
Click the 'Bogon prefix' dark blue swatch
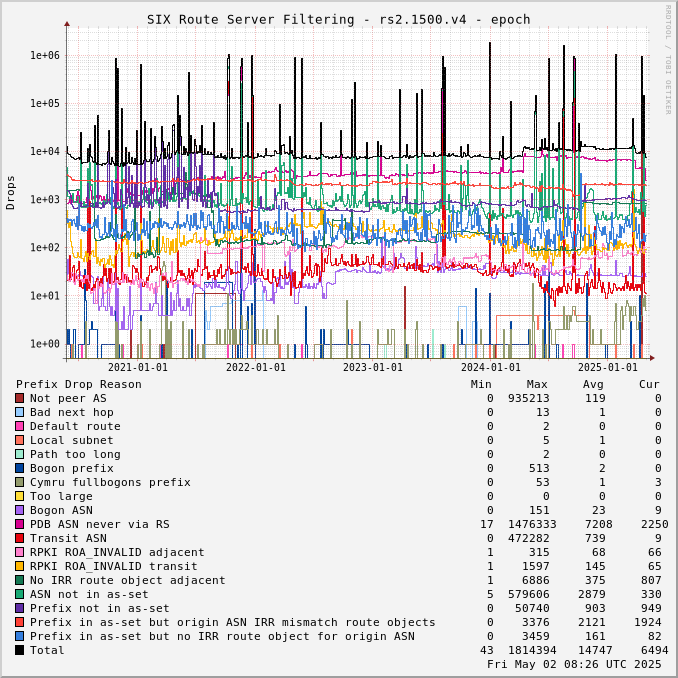(19, 468)
